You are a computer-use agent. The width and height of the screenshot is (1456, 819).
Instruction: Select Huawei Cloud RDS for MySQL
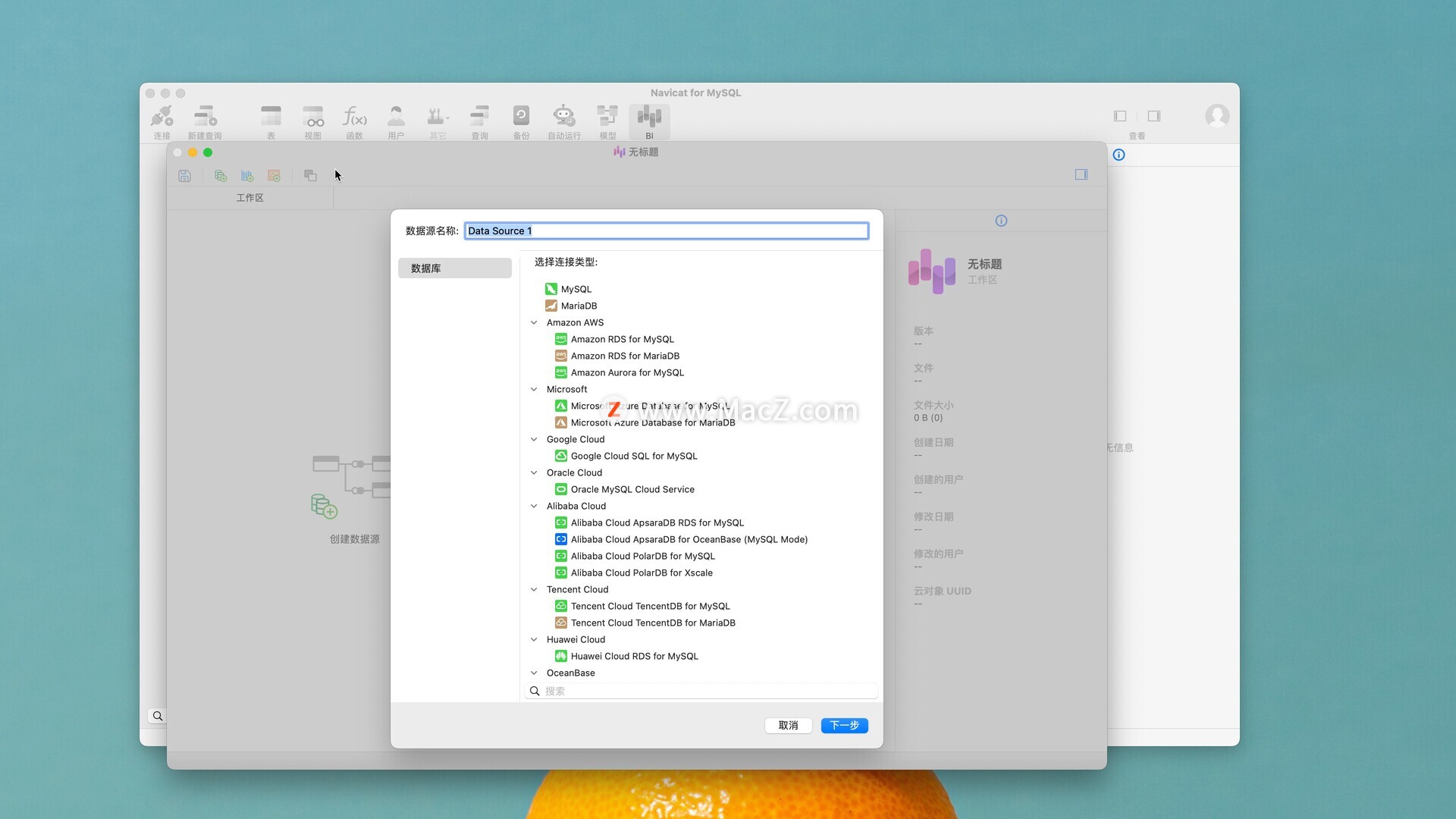pos(626,656)
